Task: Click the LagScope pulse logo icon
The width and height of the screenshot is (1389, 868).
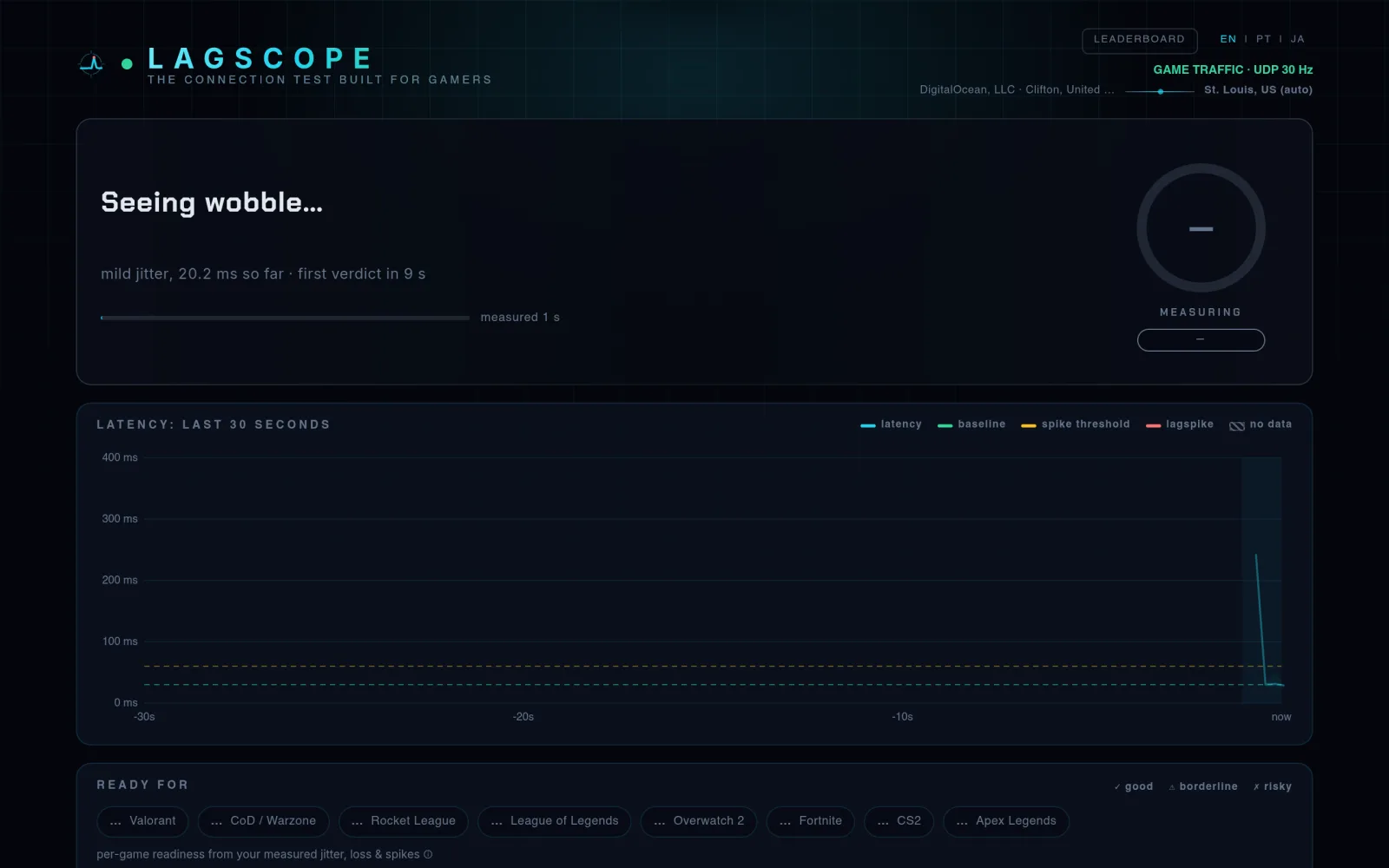Action: point(91,63)
